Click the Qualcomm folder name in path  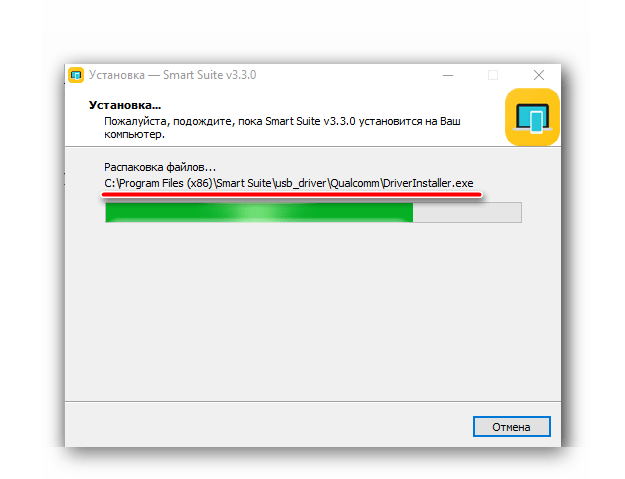[355, 183]
